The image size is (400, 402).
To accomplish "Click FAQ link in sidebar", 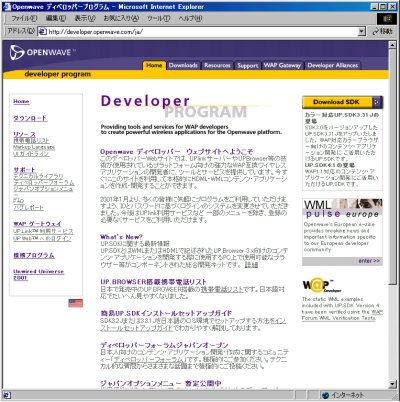I will pos(18,201).
